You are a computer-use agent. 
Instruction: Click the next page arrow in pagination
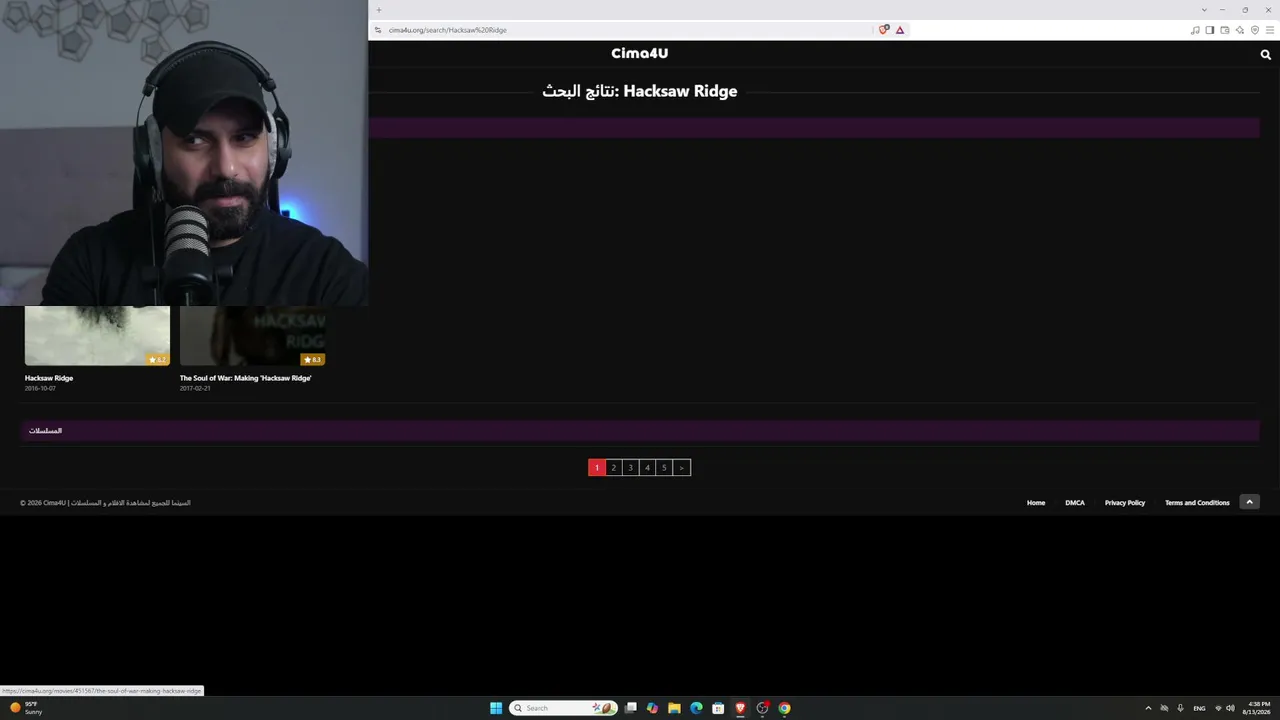pyautogui.click(x=682, y=468)
